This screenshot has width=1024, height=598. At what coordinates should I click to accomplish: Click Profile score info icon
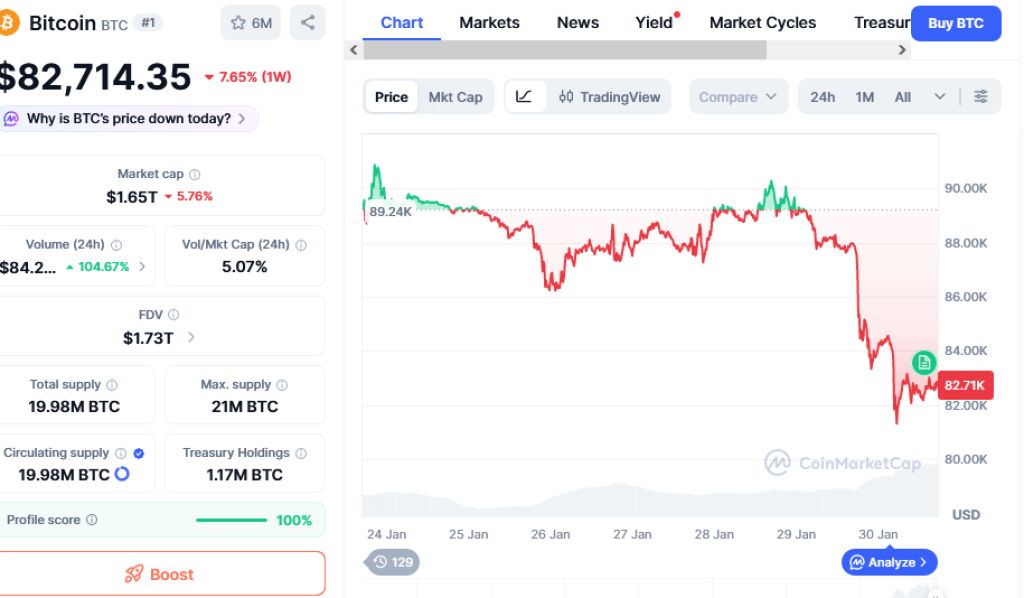point(92,520)
